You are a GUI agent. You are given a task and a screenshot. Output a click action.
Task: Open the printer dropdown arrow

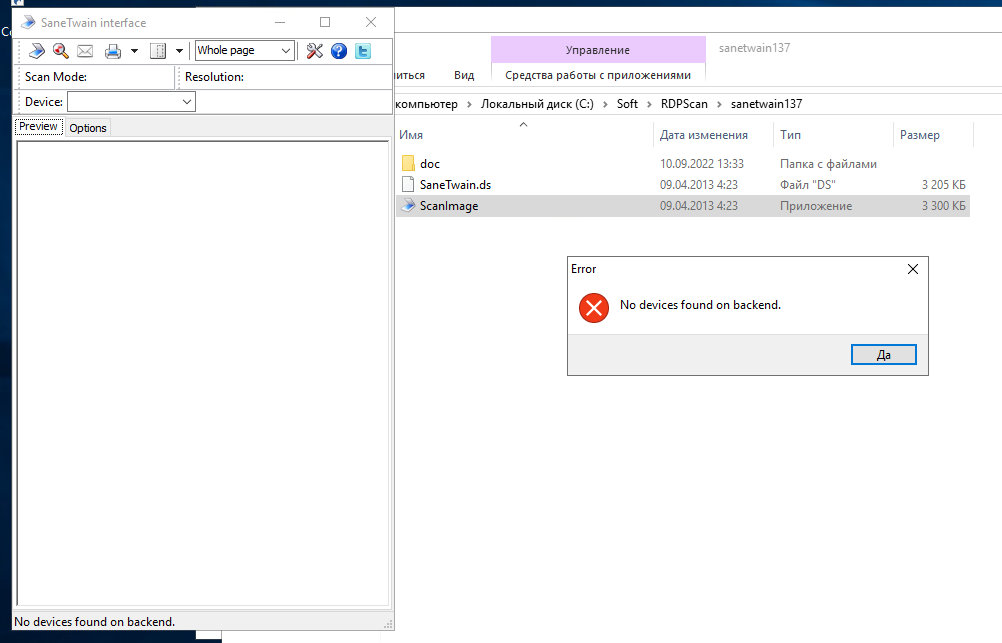pos(133,50)
